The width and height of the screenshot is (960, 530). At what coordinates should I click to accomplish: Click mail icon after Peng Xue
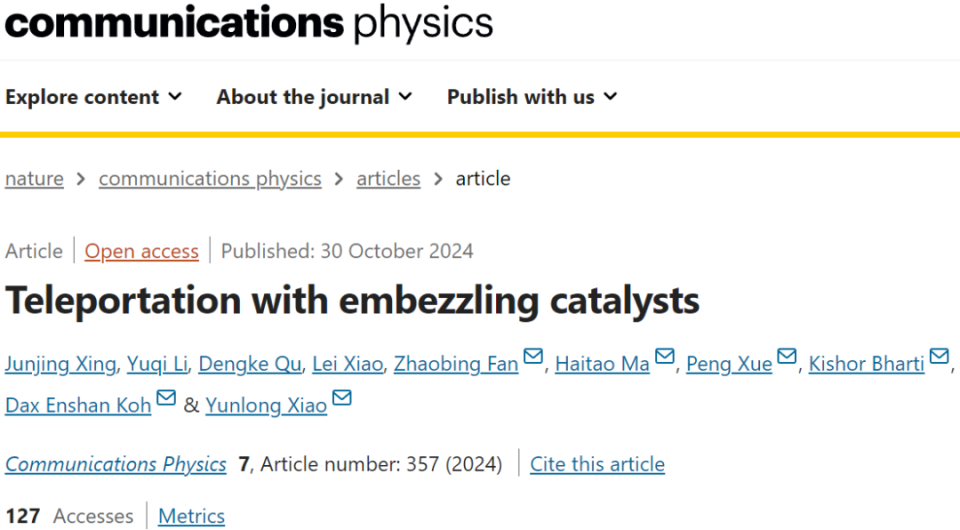point(787,356)
